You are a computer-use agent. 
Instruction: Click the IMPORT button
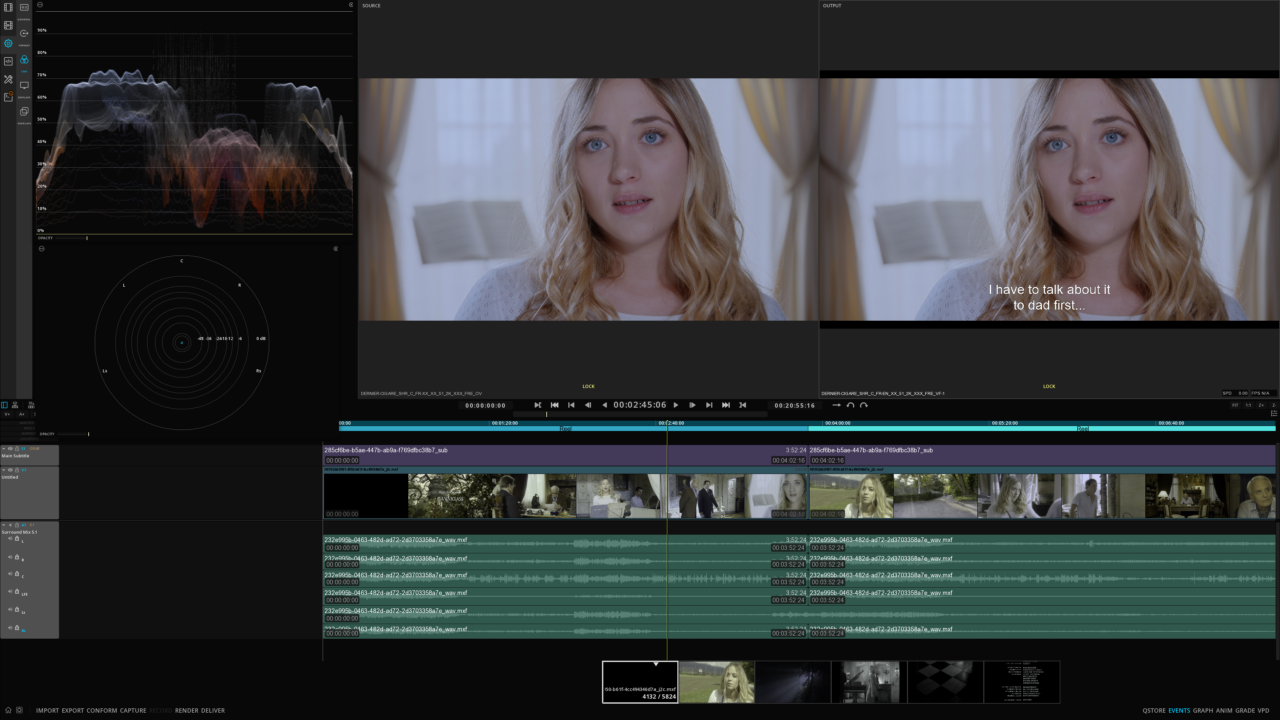pyautogui.click(x=47, y=710)
